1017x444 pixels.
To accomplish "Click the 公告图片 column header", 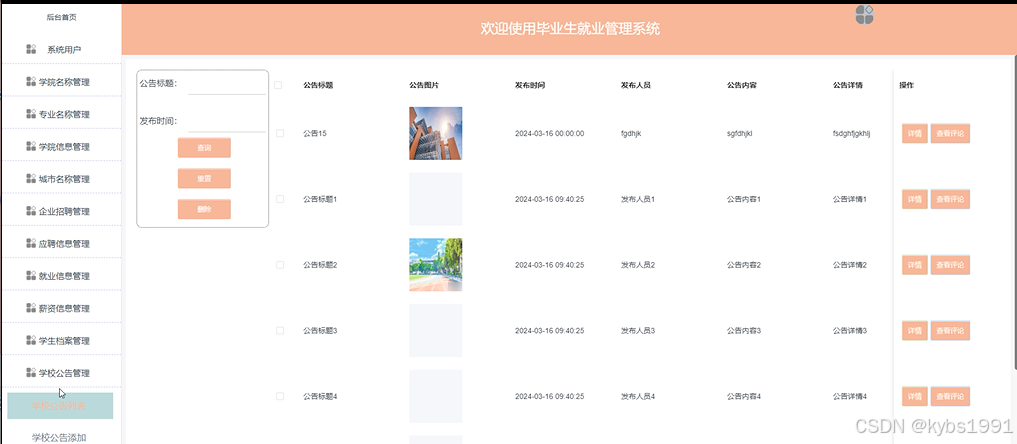I will (424, 85).
